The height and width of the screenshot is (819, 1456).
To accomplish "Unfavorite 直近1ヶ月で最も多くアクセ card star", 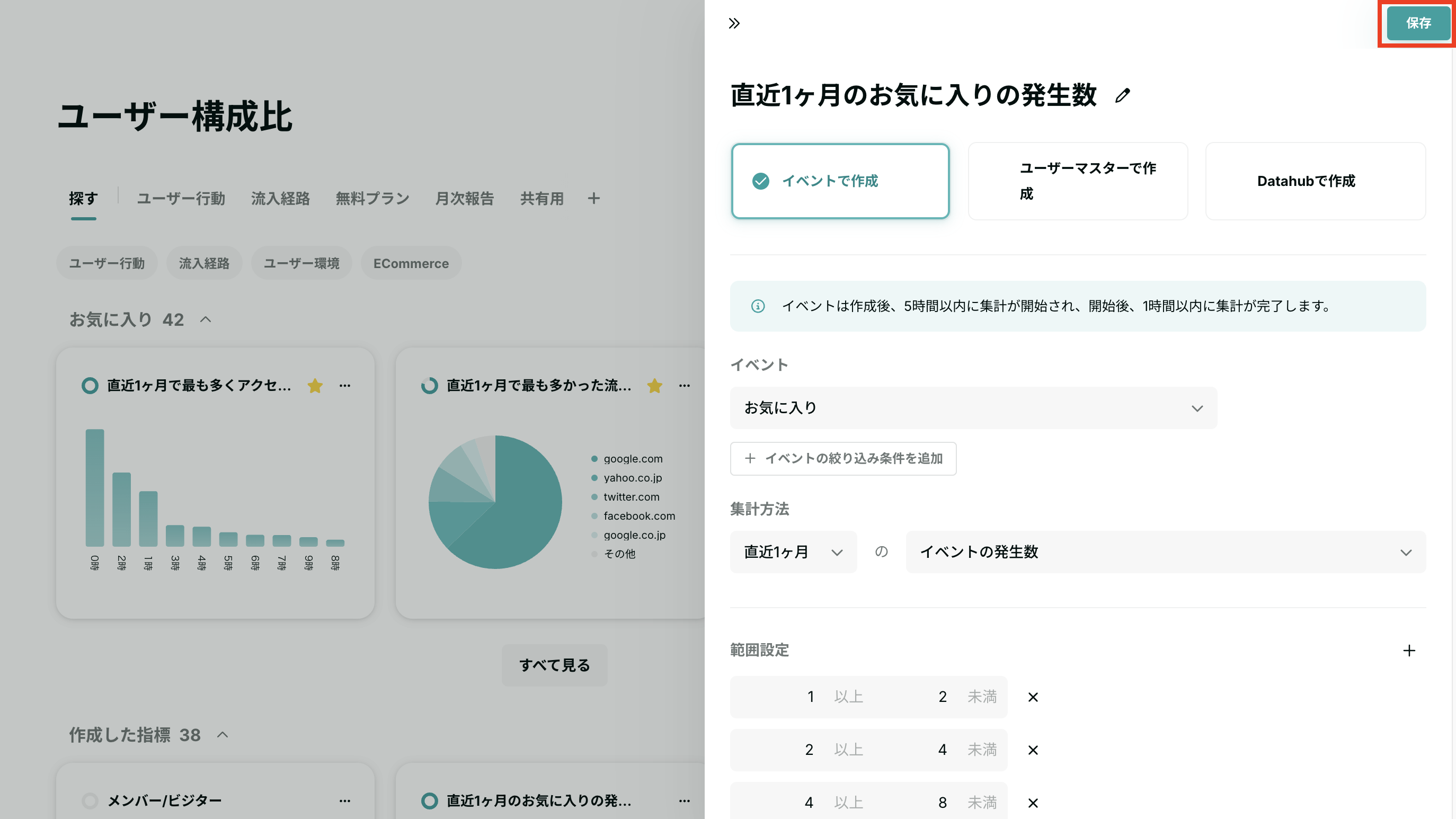I will pyautogui.click(x=315, y=386).
